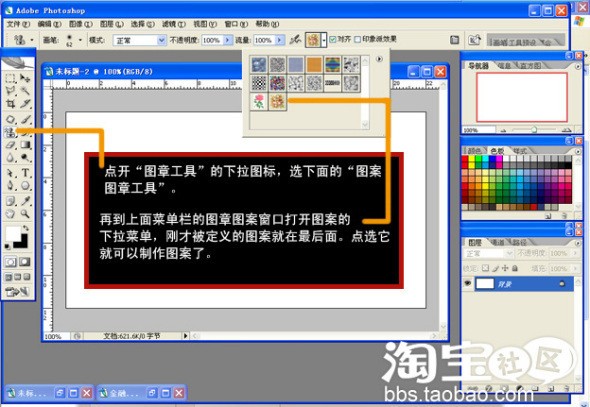The image size is (590, 407).
Task: Switch to the 直方图 tab
Action: pos(530,66)
